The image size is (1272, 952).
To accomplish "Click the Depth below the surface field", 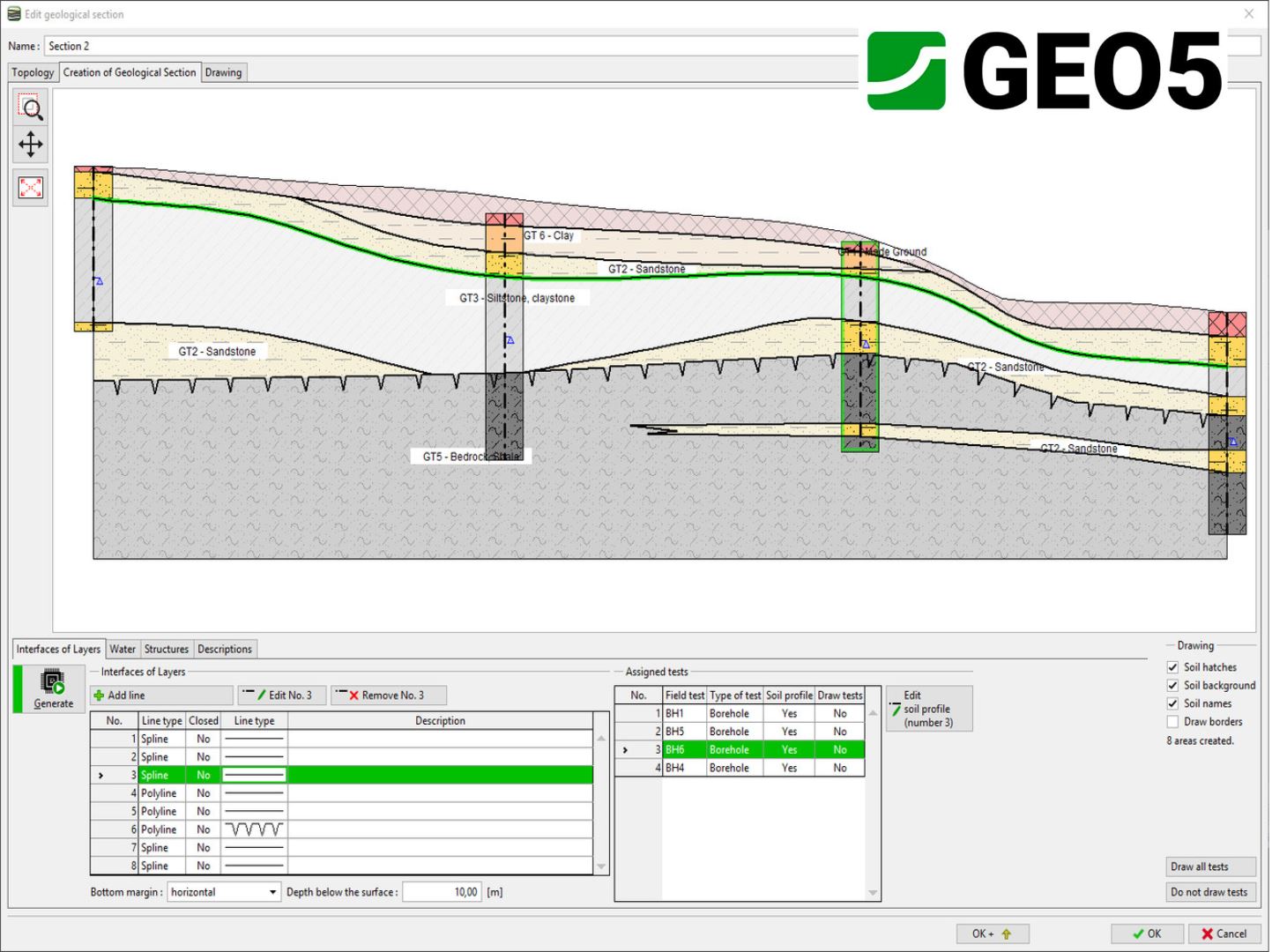I will pyautogui.click(x=442, y=892).
